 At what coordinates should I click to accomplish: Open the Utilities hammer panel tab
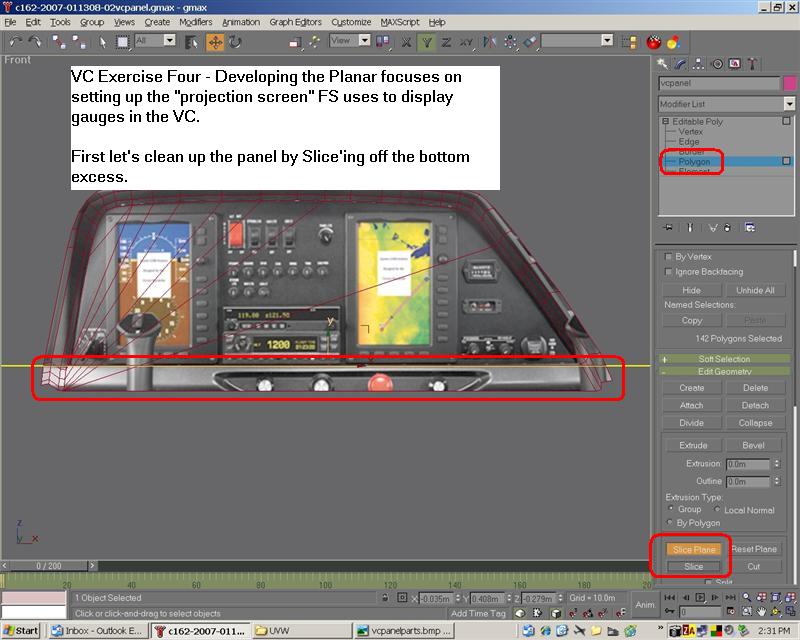pos(752,64)
